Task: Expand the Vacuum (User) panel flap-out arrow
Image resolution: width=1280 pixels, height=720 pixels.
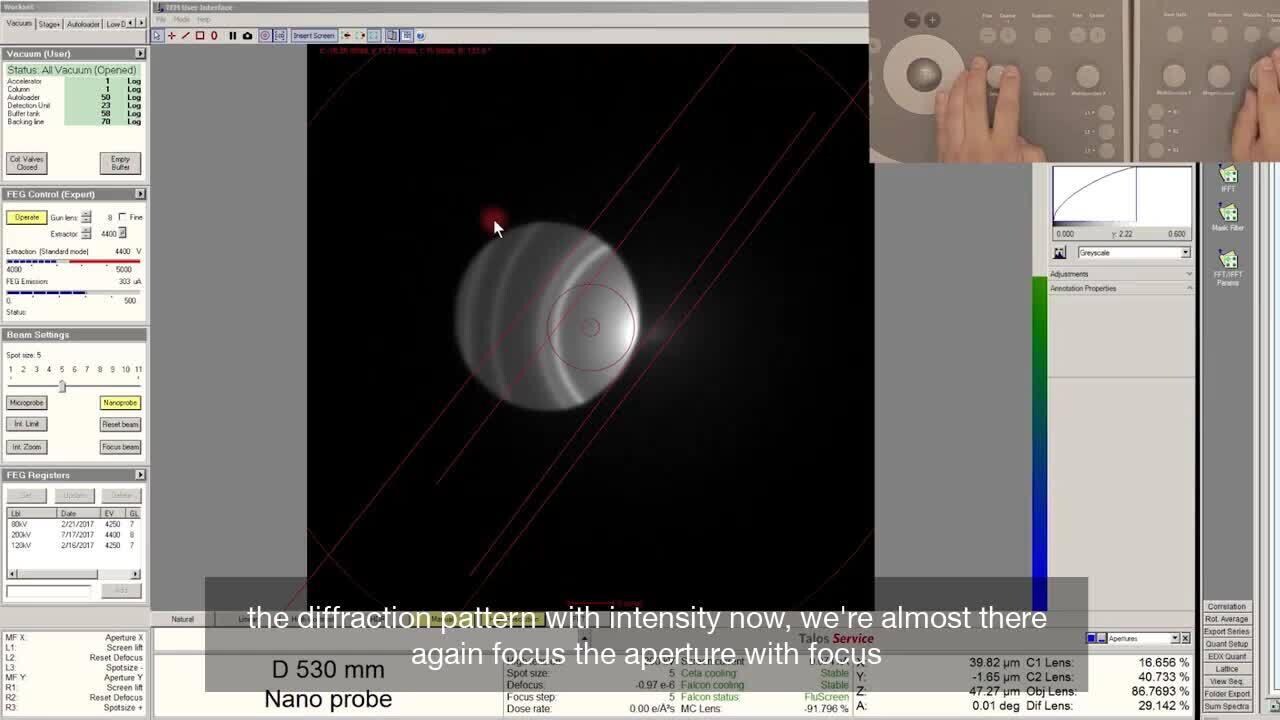Action: click(x=139, y=53)
